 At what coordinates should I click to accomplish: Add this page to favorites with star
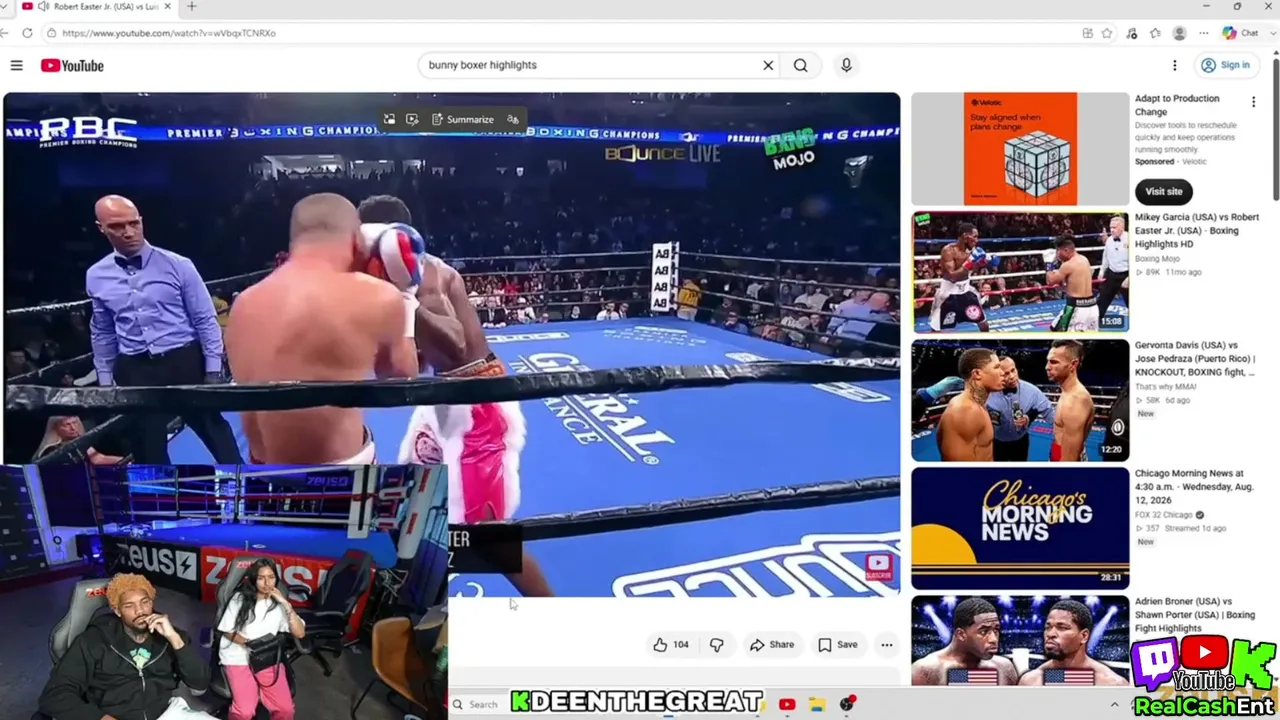pyautogui.click(x=1107, y=33)
